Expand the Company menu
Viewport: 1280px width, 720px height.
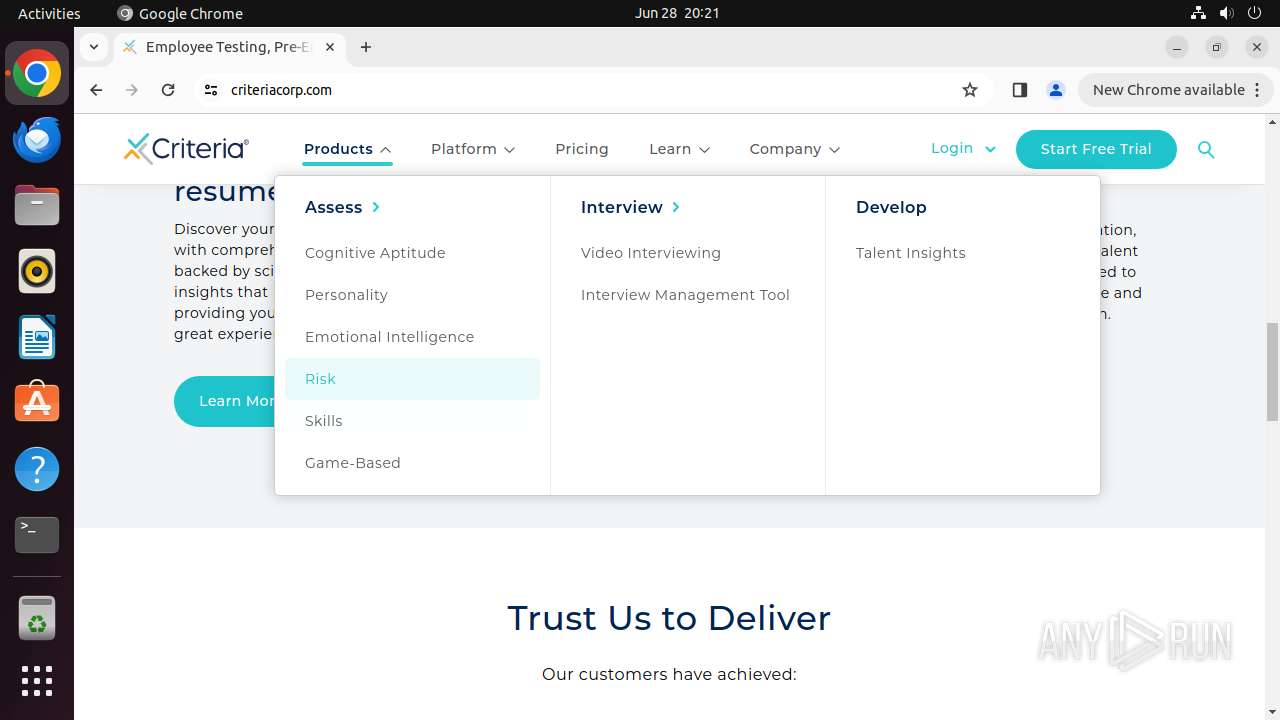(794, 149)
